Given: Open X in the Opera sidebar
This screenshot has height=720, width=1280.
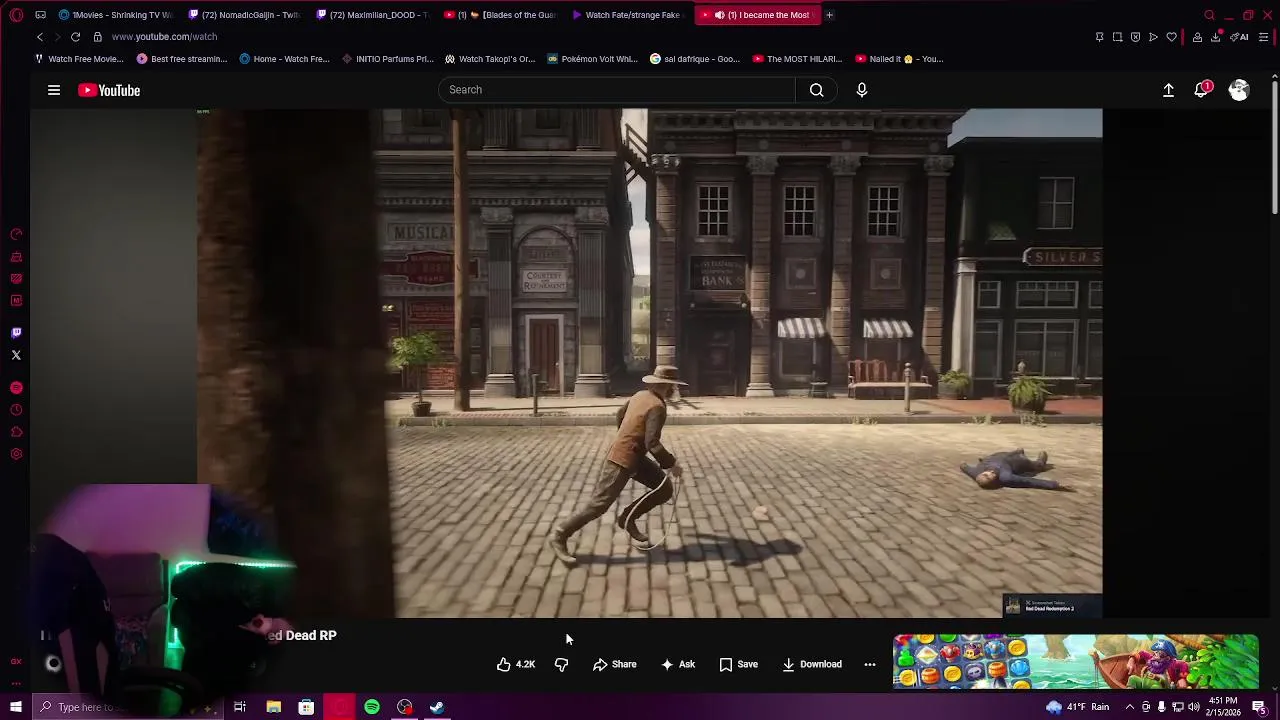Looking at the screenshot, I should click(x=16, y=355).
